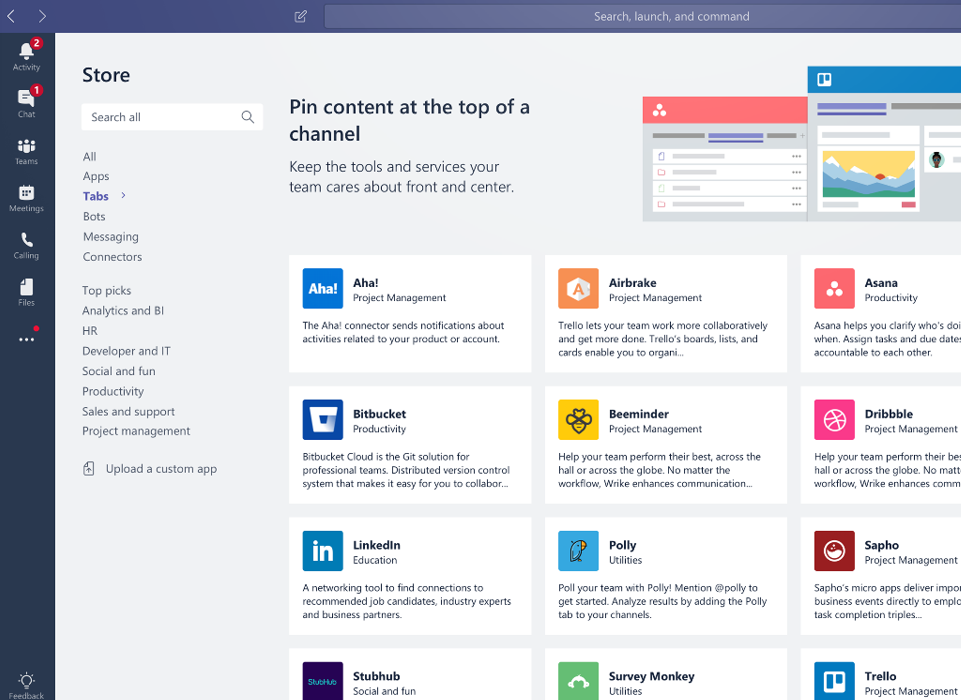Click the Search, launch, and command bar

(x=642, y=17)
